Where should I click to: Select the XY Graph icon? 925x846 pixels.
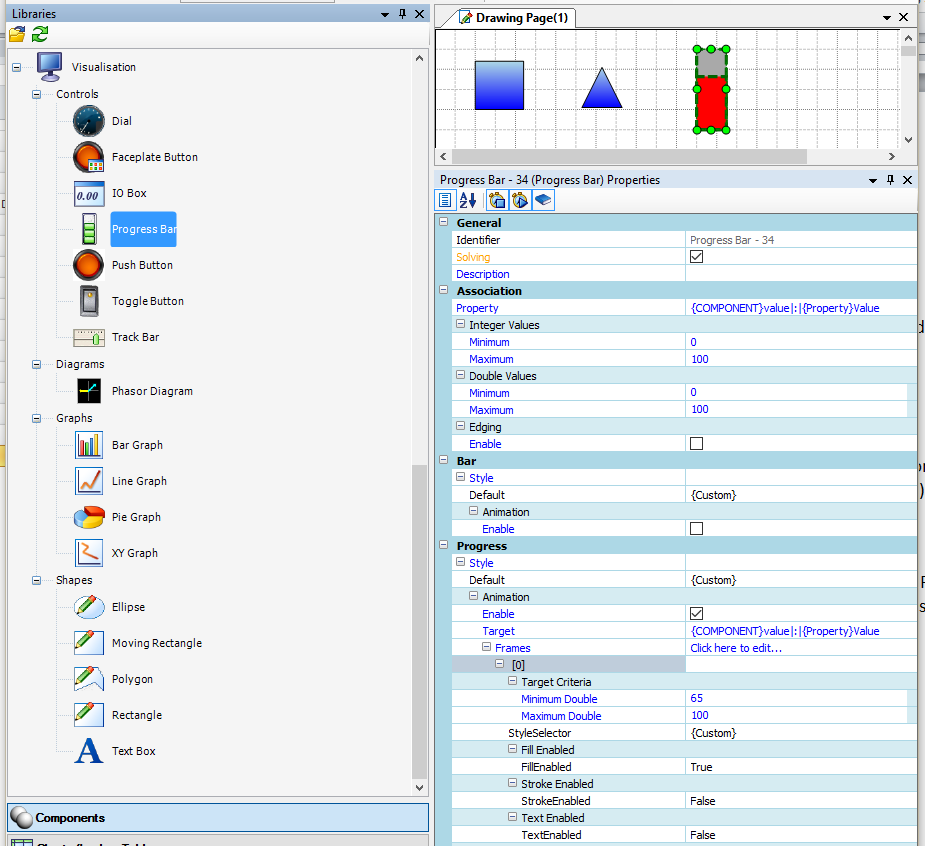[x=89, y=553]
